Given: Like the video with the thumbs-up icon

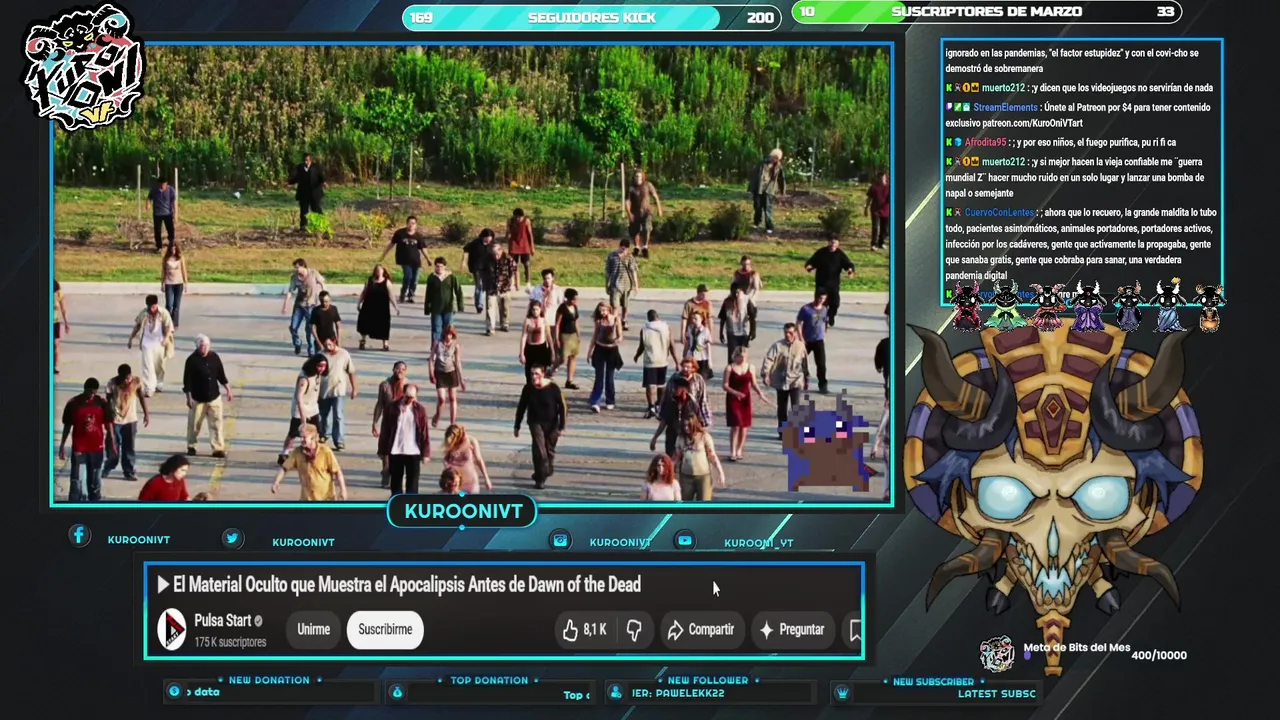Looking at the screenshot, I should coord(570,630).
